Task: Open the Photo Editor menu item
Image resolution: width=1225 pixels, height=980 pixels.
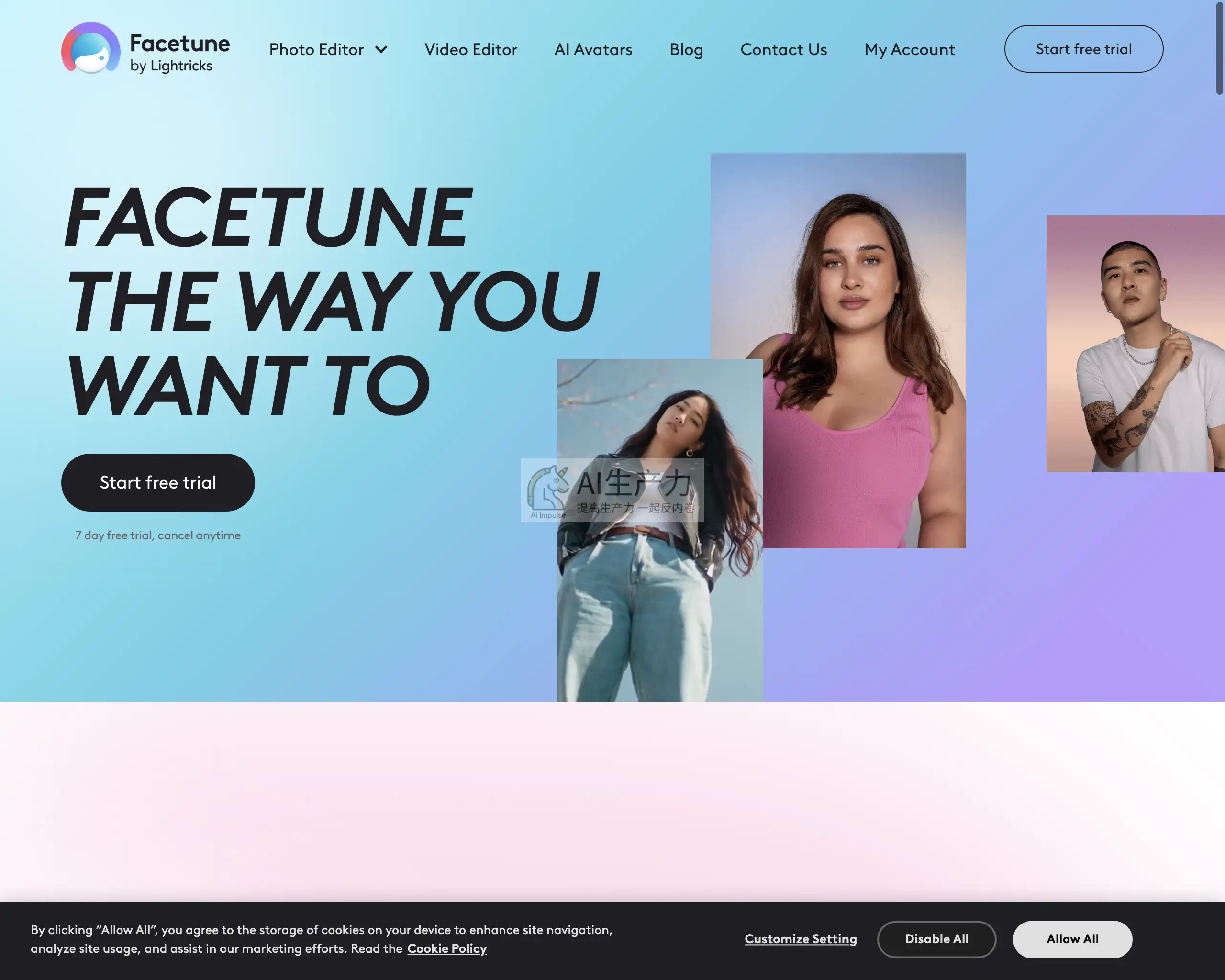Action: coord(316,49)
